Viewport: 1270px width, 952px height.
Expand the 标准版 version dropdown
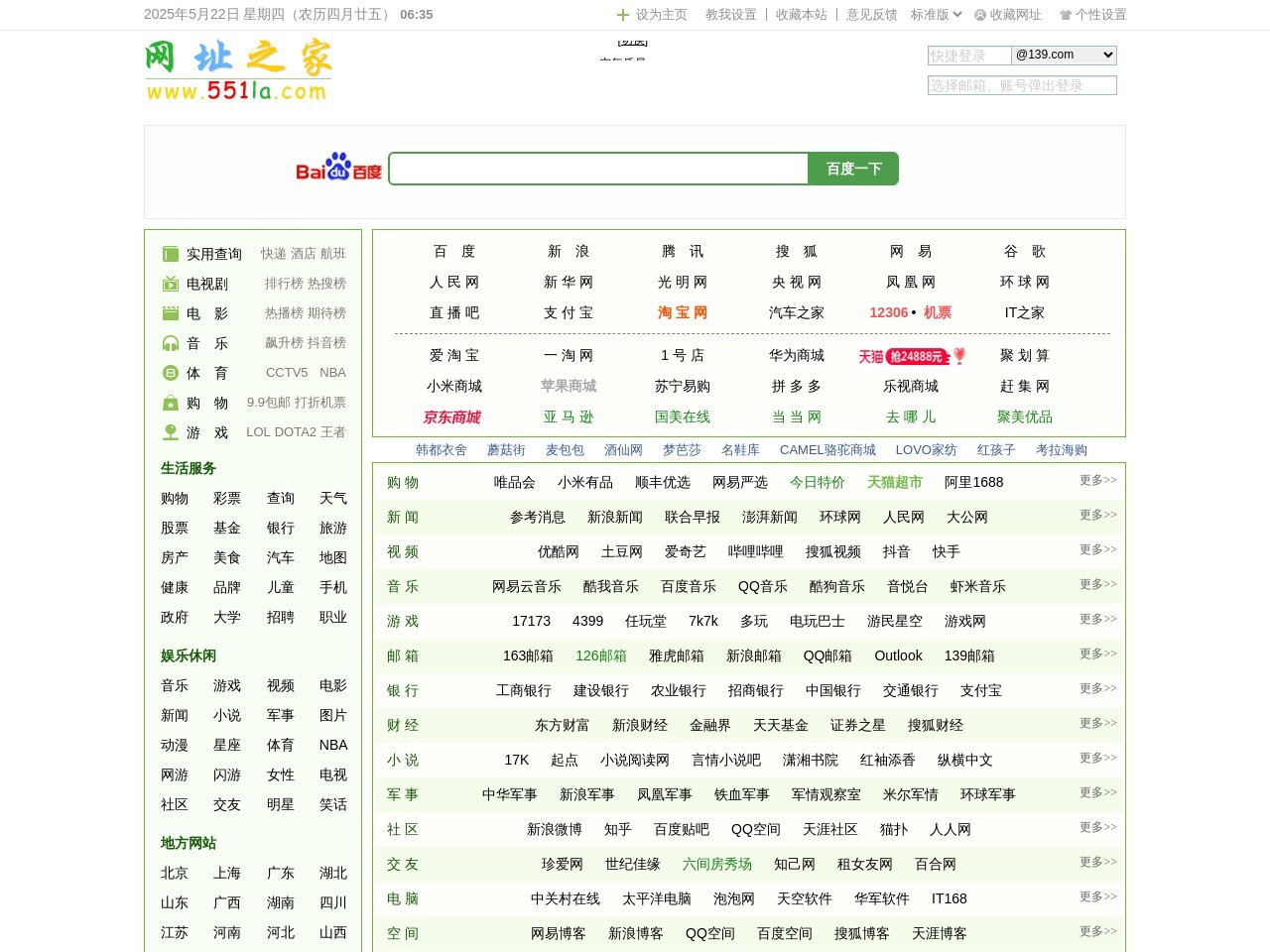(x=936, y=15)
